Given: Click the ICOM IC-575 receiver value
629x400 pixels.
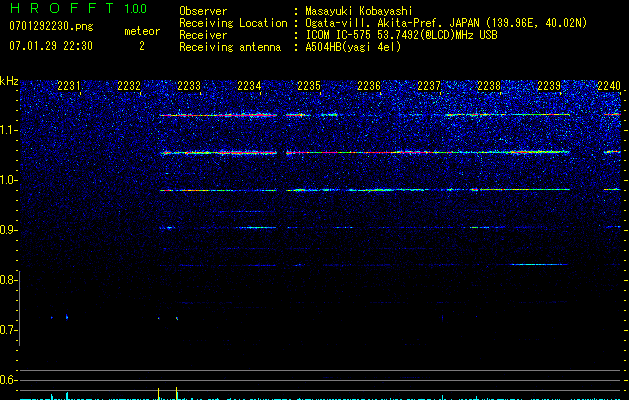Looking at the screenshot, I should pyautogui.click(x=401, y=35).
